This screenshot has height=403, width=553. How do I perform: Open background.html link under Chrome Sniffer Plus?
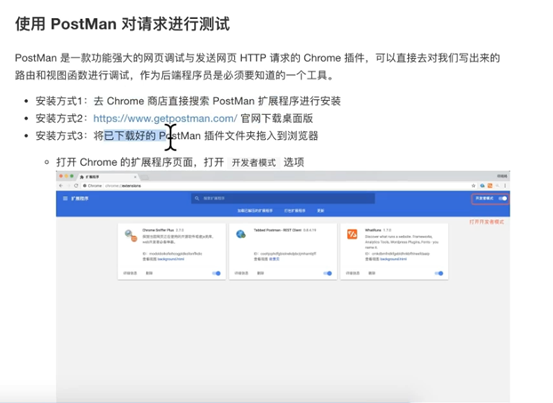point(171,259)
